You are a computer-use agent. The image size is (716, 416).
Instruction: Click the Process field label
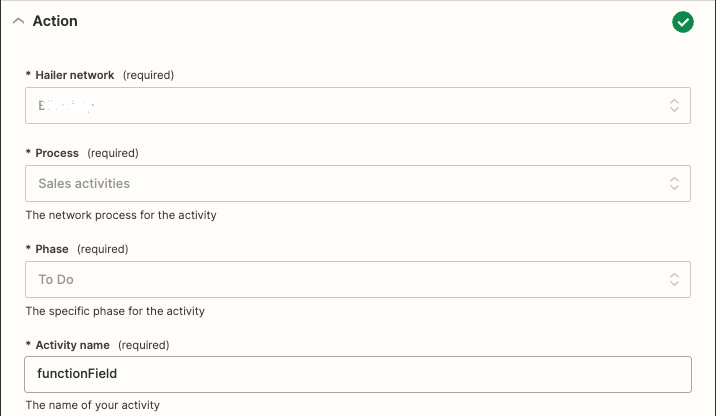point(57,153)
